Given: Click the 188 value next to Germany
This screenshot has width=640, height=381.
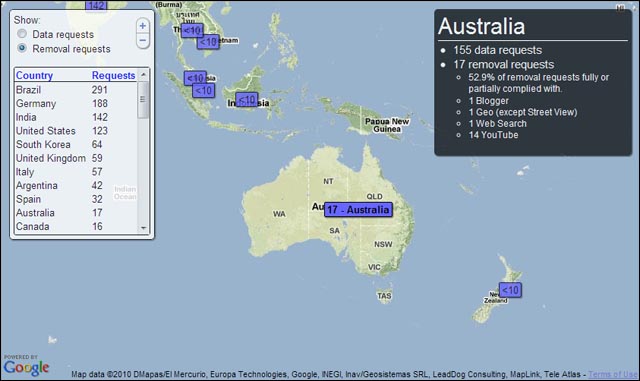Looking at the screenshot, I should (x=100, y=104).
